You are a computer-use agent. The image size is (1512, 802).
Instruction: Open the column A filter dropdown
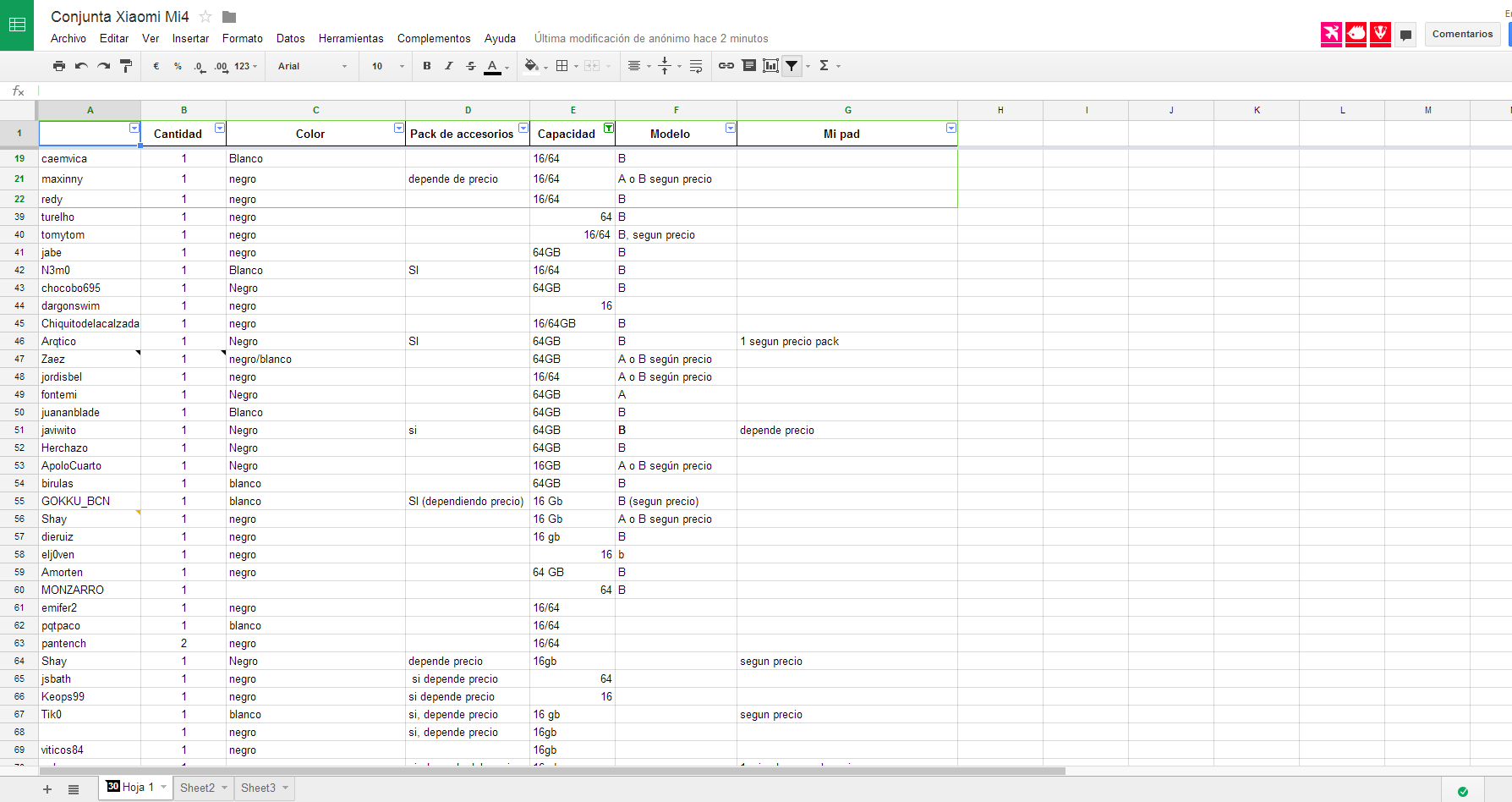[x=134, y=128]
